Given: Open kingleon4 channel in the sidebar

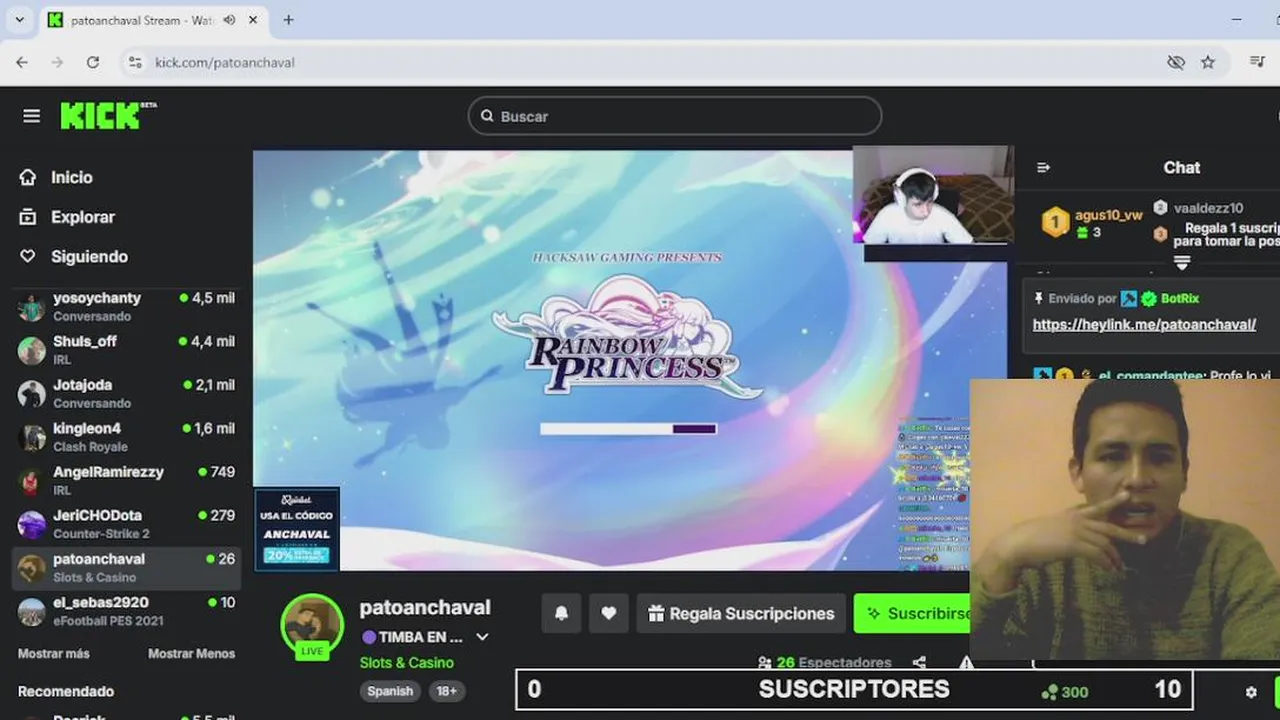Looking at the screenshot, I should click(126, 437).
